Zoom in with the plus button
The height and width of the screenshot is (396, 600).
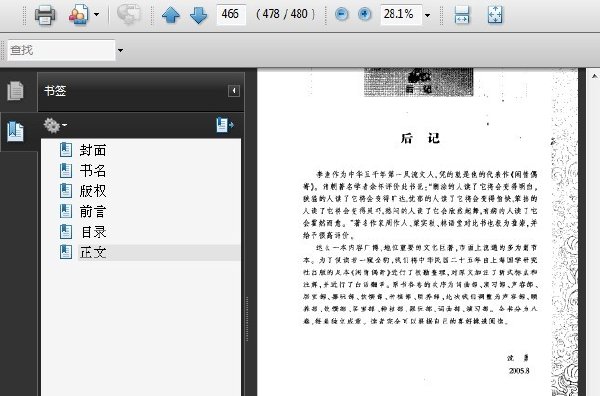pos(364,15)
